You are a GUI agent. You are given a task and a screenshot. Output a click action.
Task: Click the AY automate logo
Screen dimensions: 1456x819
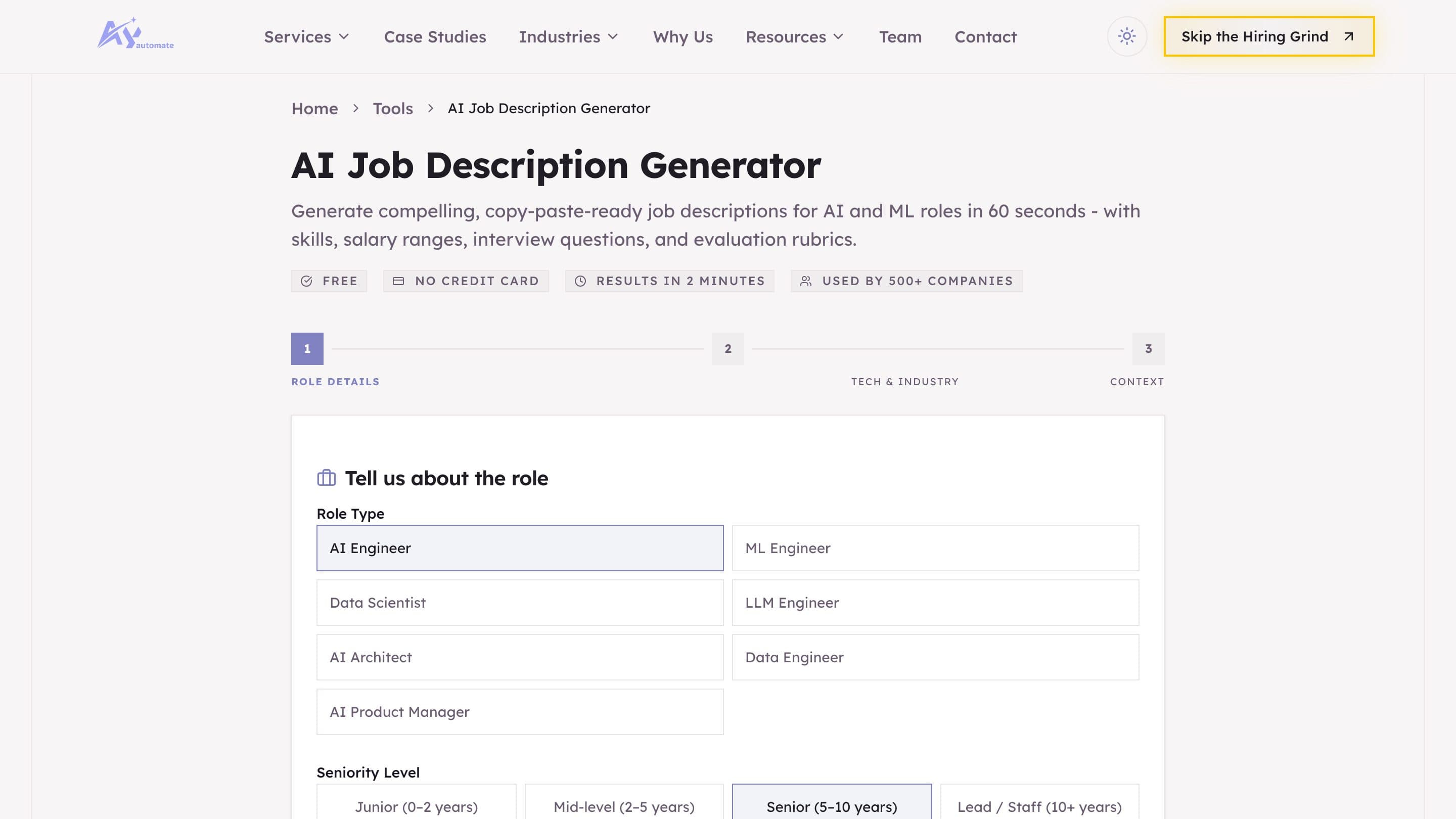[x=135, y=34]
